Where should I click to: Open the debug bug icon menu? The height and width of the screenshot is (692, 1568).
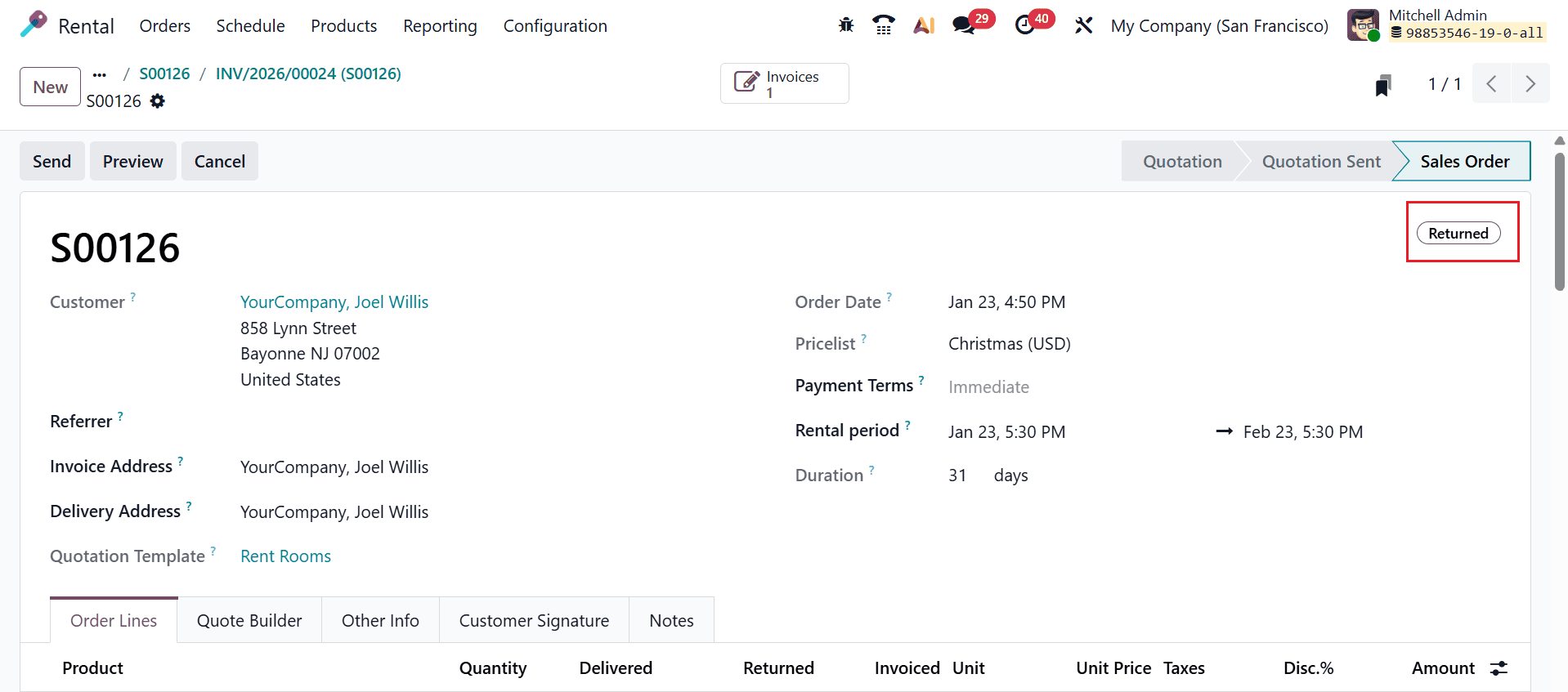pyautogui.click(x=846, y=25)
